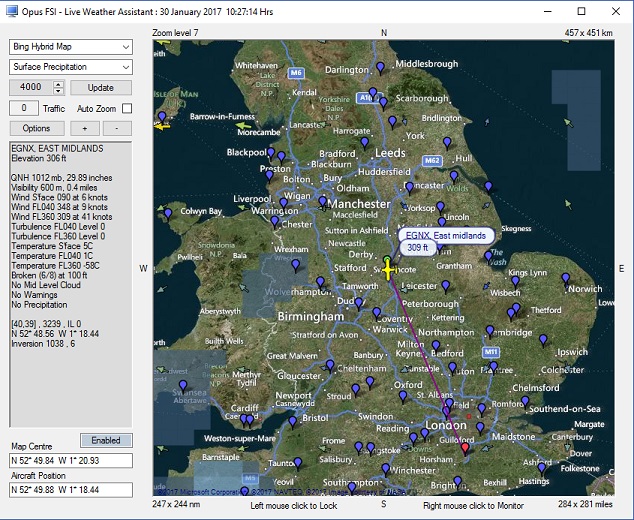Zoom out with the - button
This screenshot has width=634, height=520.
[x=117, y=129]
